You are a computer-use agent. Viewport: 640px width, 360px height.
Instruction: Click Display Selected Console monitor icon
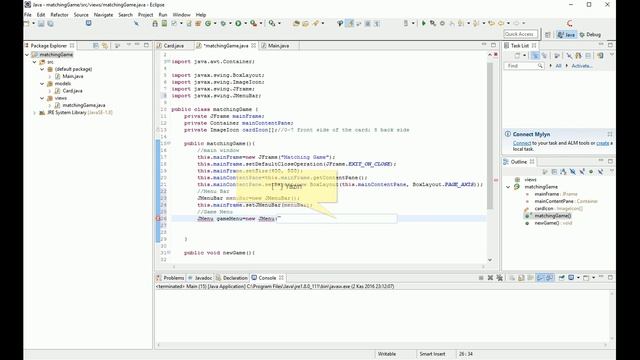(571, 278)
